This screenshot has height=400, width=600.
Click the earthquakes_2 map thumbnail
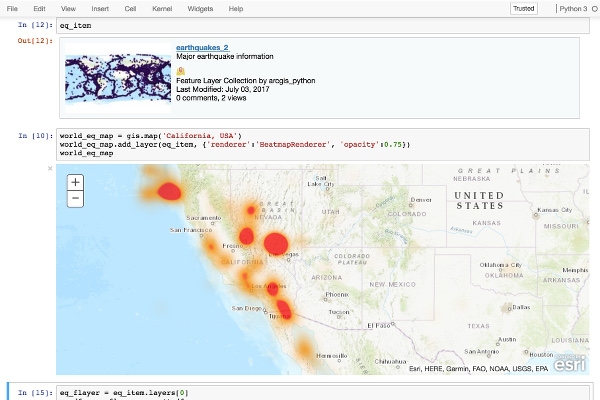tap(113, 75)
